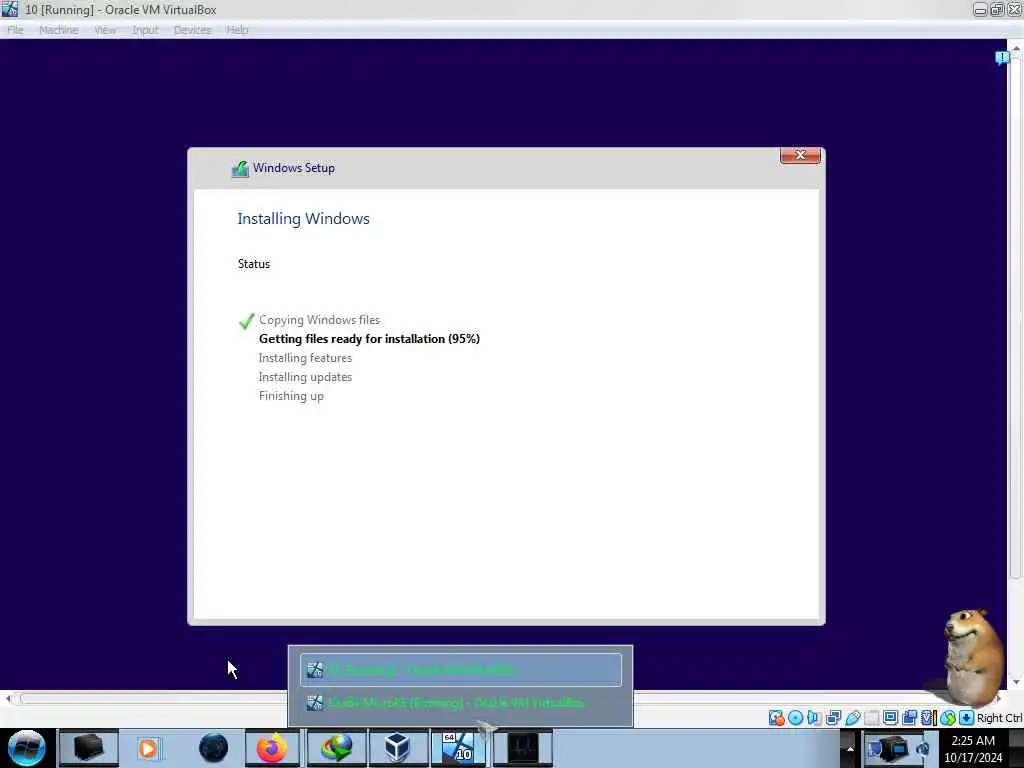
Task: Click the Right Ctrl host key label
Action: [999, 718]
